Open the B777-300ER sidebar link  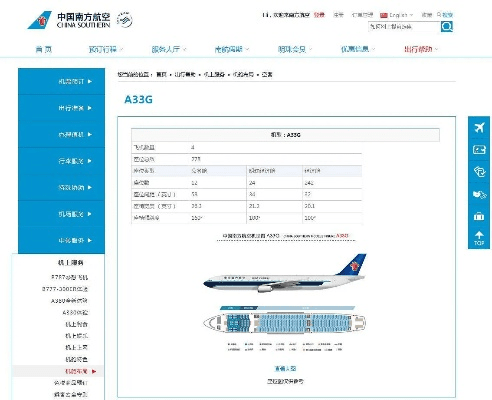[x=65, y=289]
